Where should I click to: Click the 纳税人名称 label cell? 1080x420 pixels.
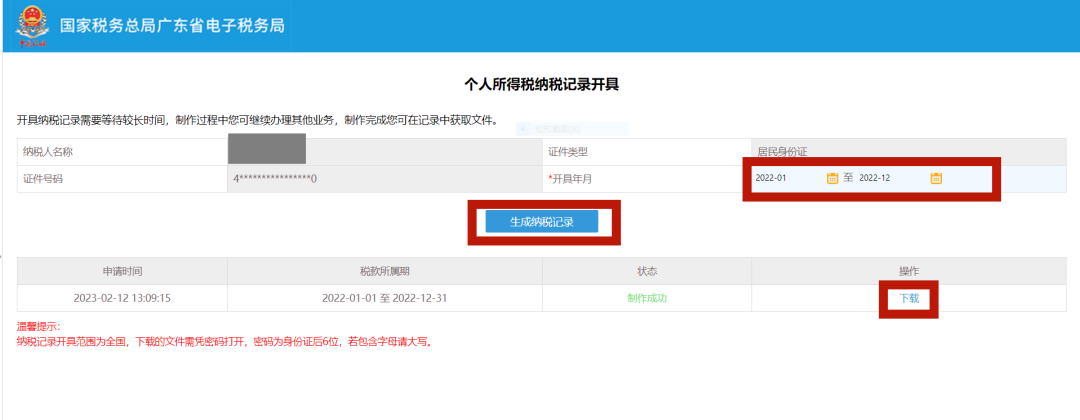(x=122, y=151)
